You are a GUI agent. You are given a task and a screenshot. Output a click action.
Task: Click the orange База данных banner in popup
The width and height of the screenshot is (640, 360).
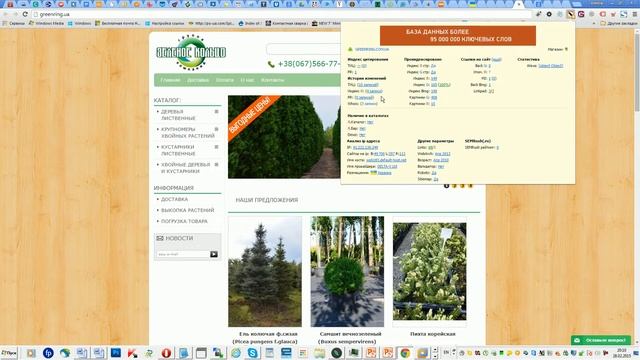point(458,36)
